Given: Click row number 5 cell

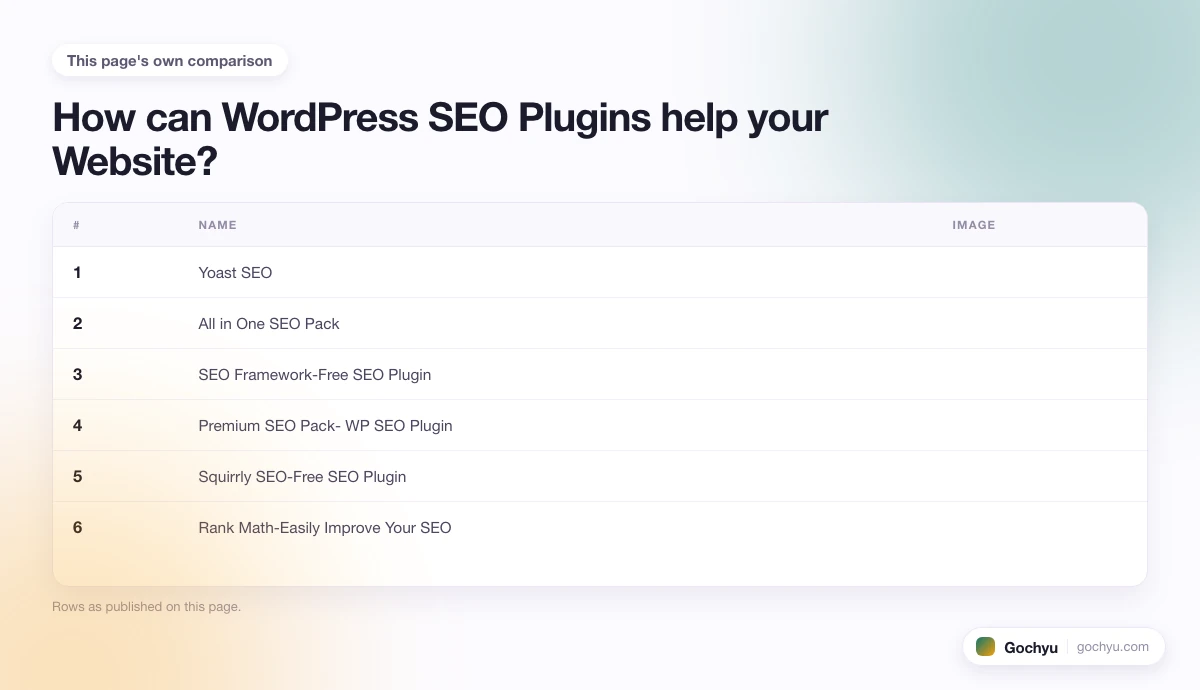Looking at the screenshot, I should [x=77, y=476].
